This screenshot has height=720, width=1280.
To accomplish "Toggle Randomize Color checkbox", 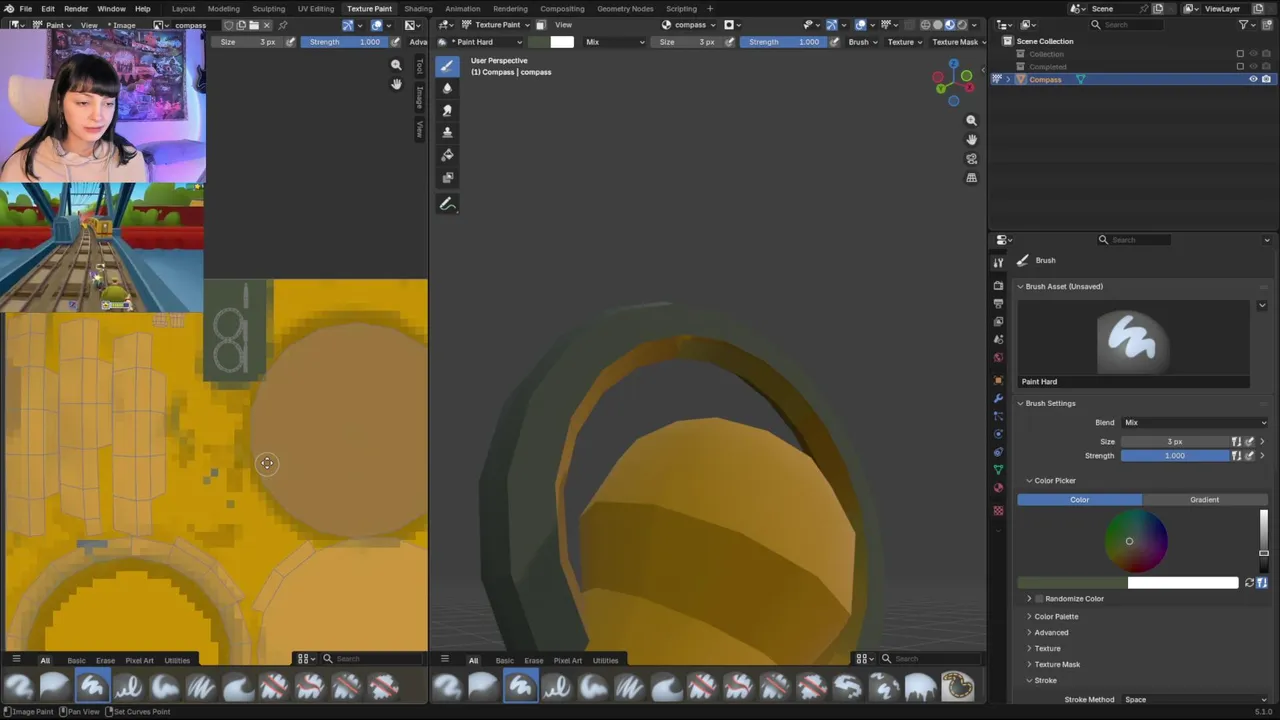I will pos(1039,599).
